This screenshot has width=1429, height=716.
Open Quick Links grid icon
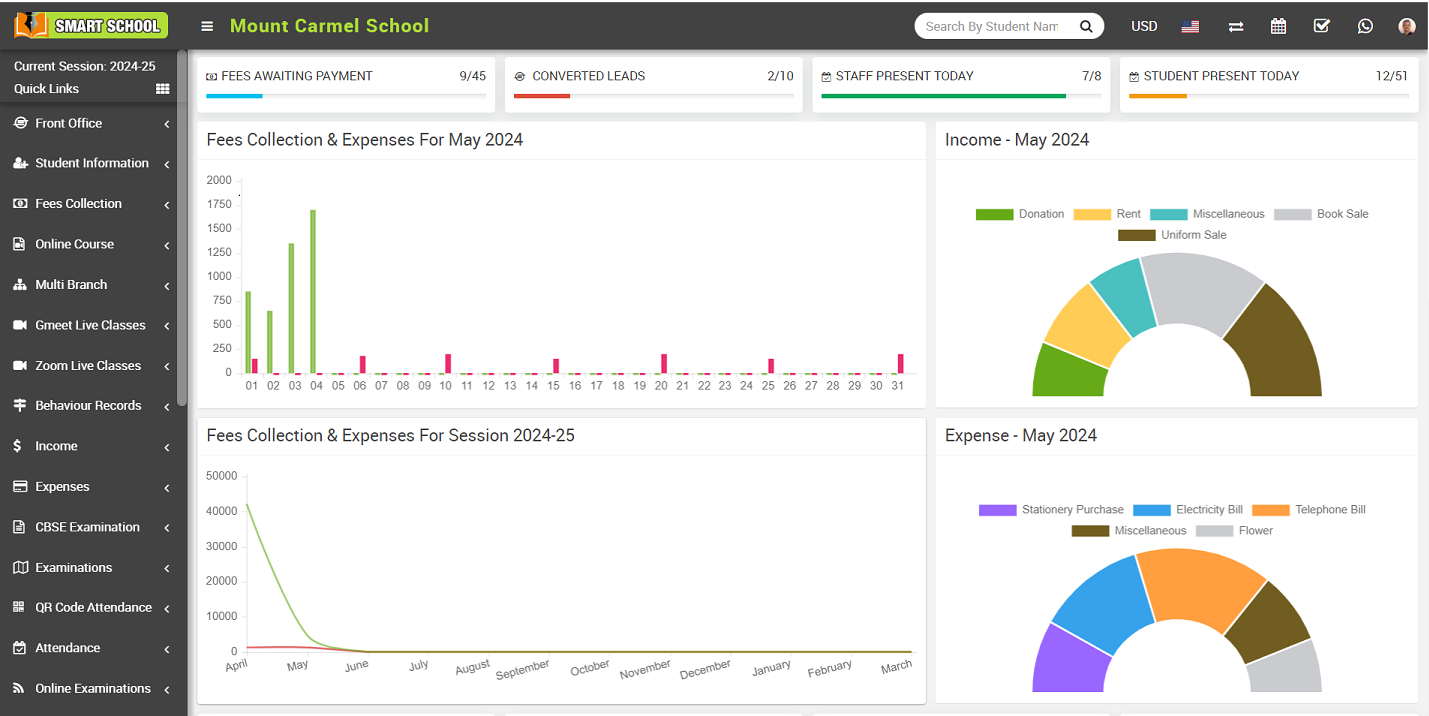(163, 89)
